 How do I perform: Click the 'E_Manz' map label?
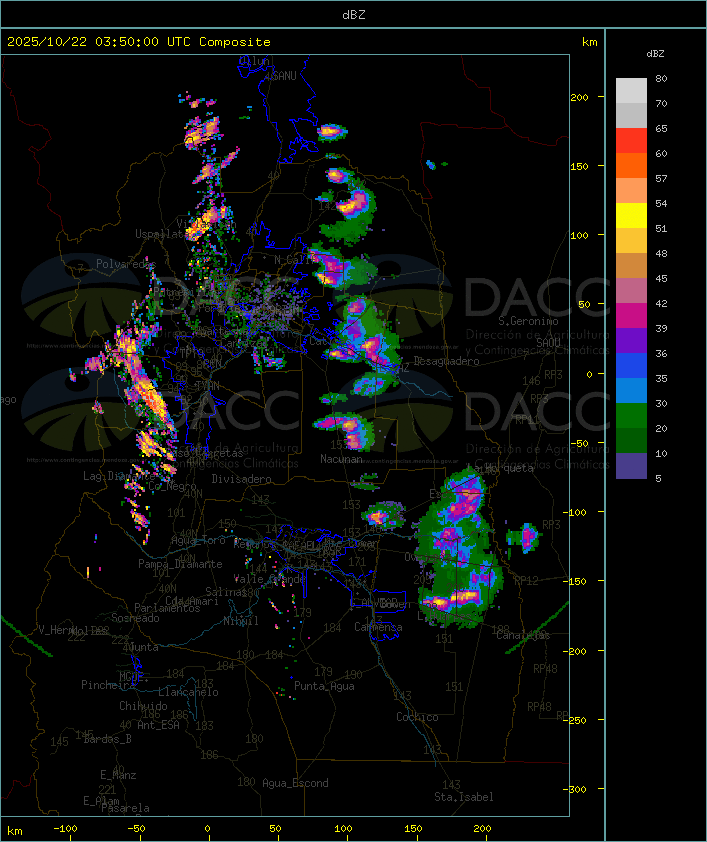118,775
